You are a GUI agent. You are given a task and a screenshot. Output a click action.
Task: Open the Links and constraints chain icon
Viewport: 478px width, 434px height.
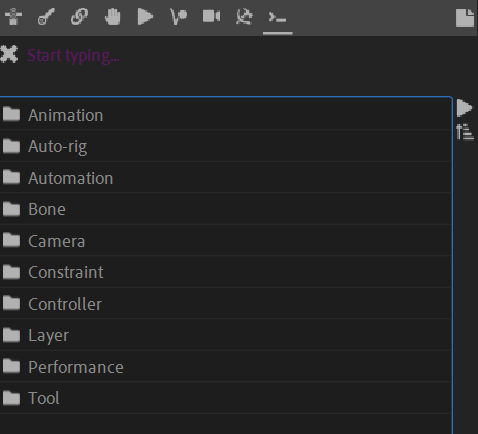coord(80,17)
